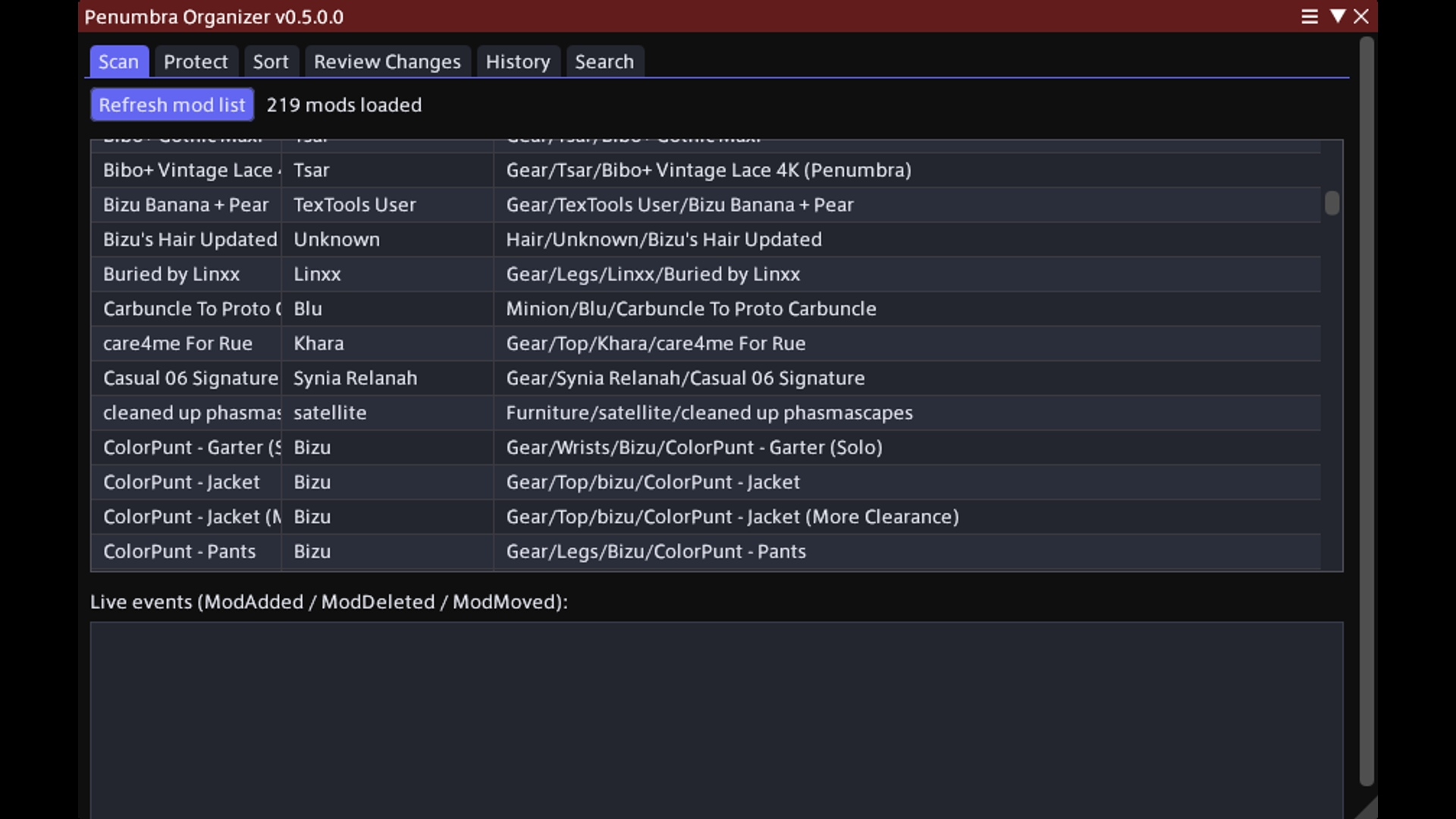
Task: Click path Gear/Legs/Bizu/ColorPunt - Pants
Action: [656, 552]
